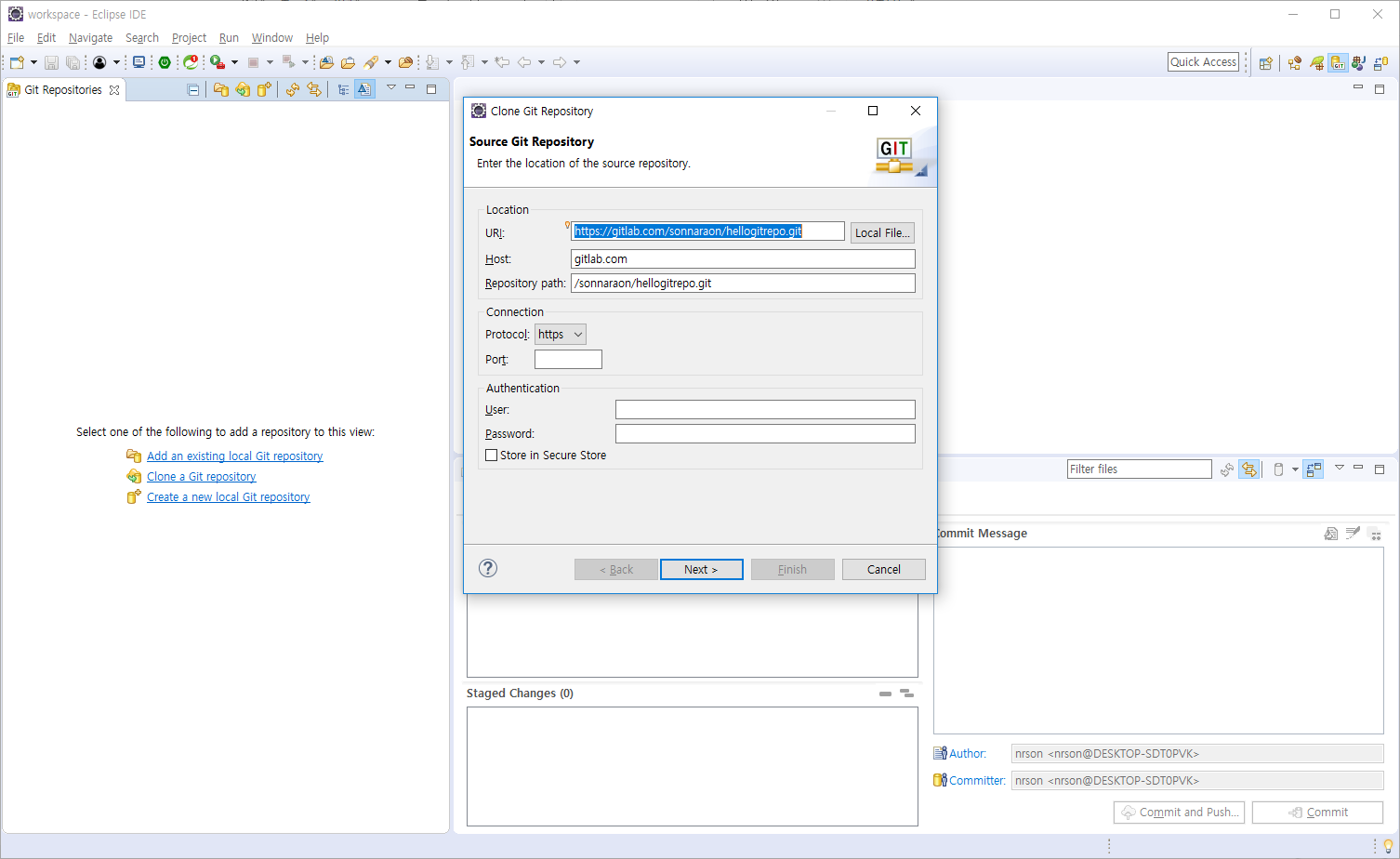This screenshot has width=1400, height=859.
Task: Click the Local File... button
Action: tap(882, 233)
